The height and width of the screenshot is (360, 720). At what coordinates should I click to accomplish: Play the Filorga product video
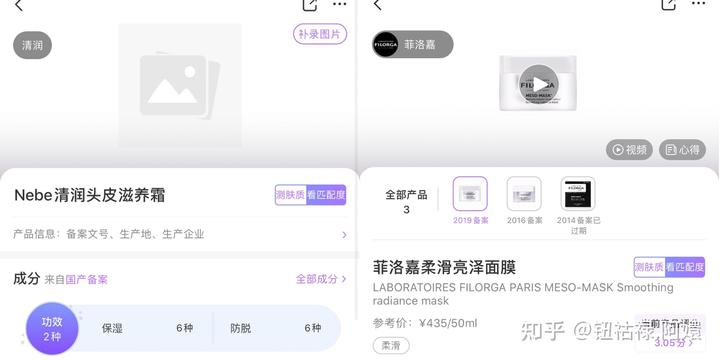pyautogui.click(x=538, y=84)
